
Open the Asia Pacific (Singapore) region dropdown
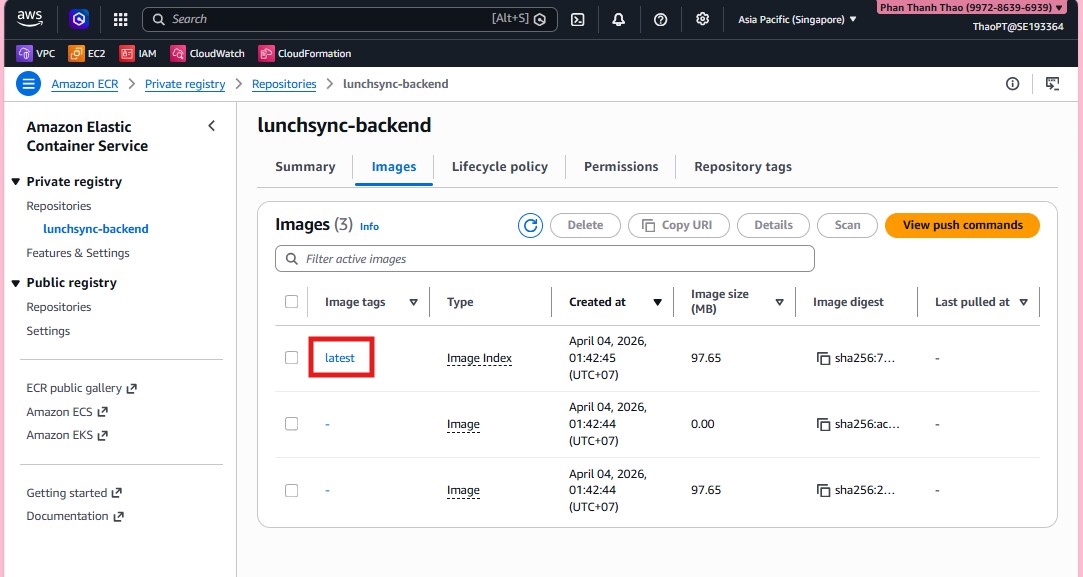pyautogui.click(x=797, y=19)
